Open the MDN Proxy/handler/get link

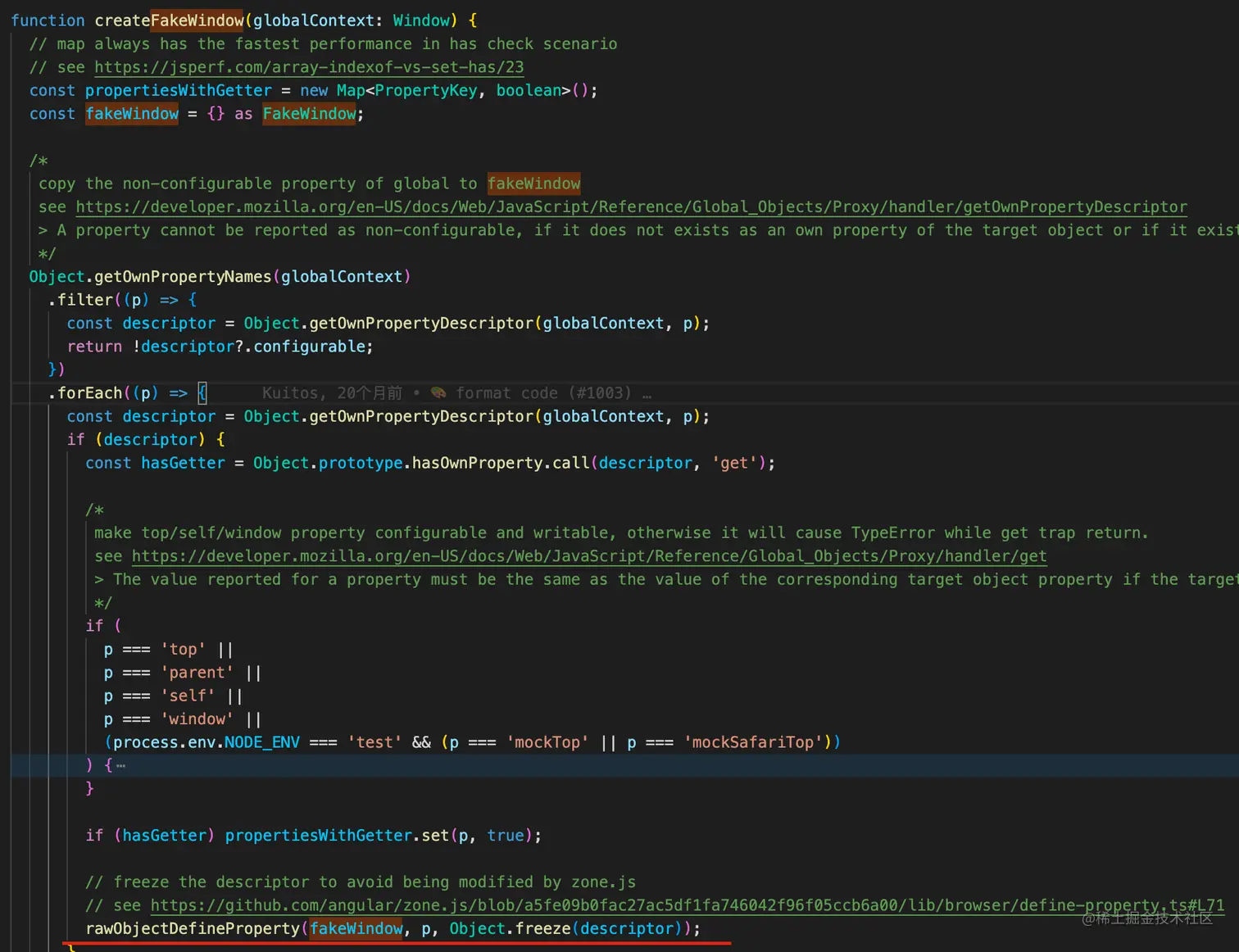[x=589, y=556]
